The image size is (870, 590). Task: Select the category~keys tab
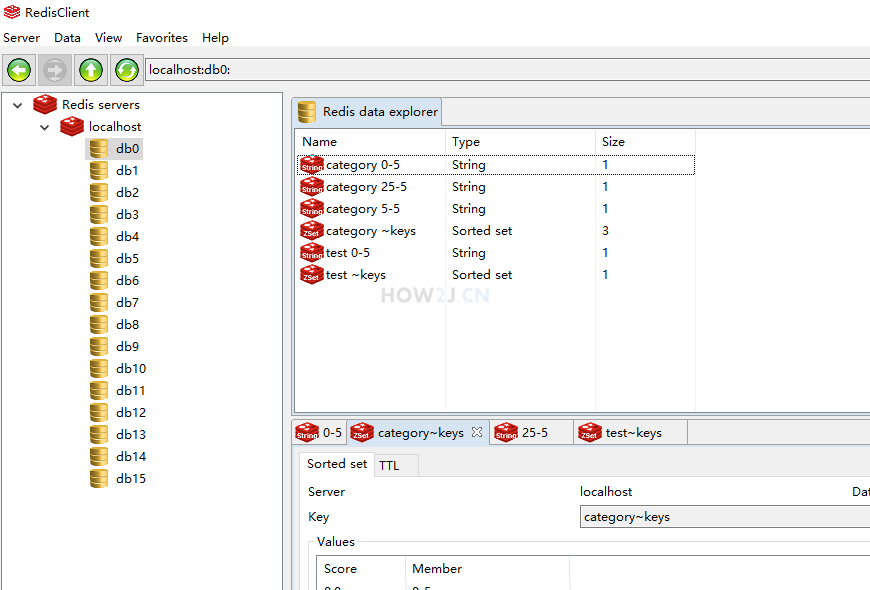pos(418,432)
